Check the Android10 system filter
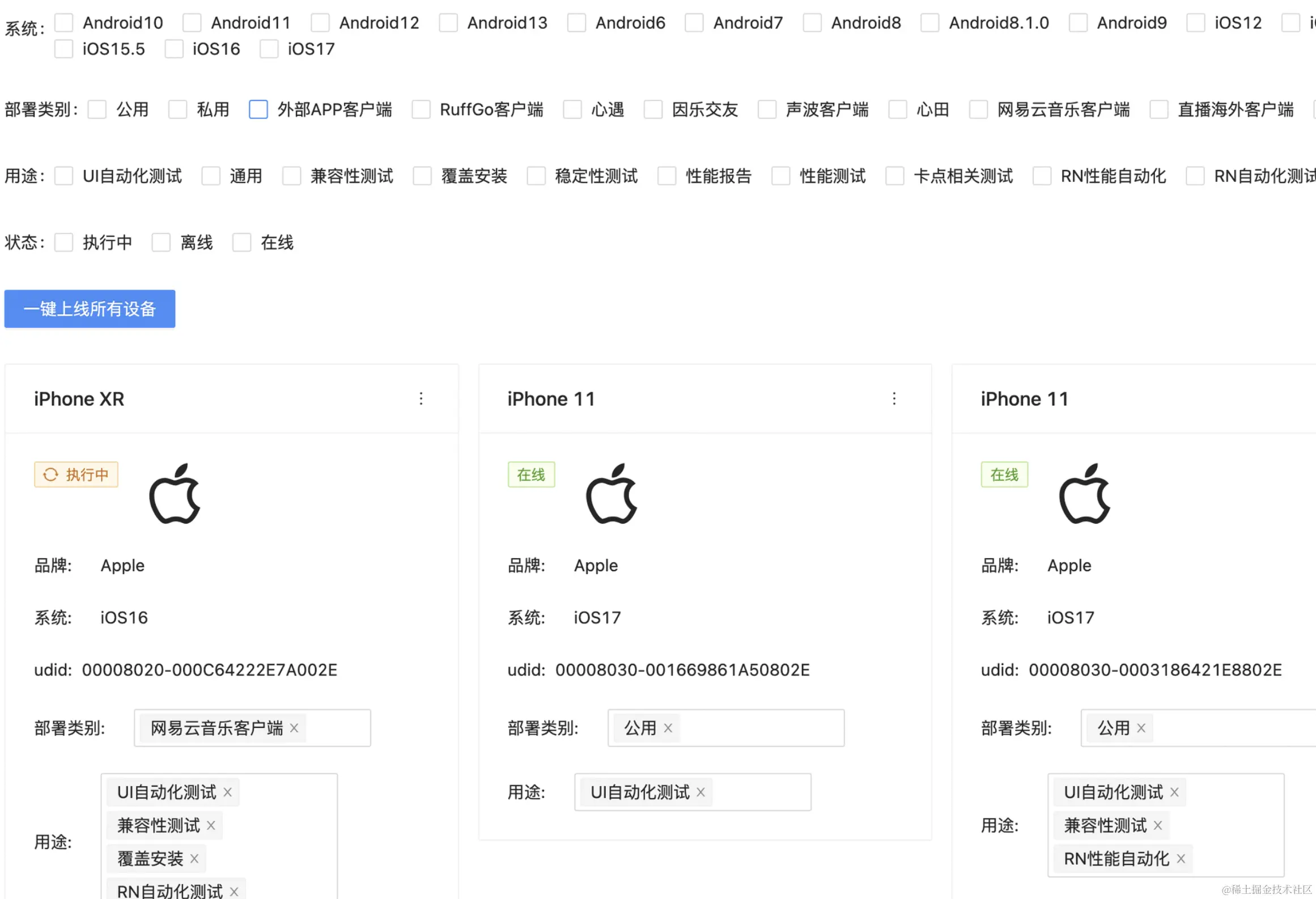 coord(64,23)
